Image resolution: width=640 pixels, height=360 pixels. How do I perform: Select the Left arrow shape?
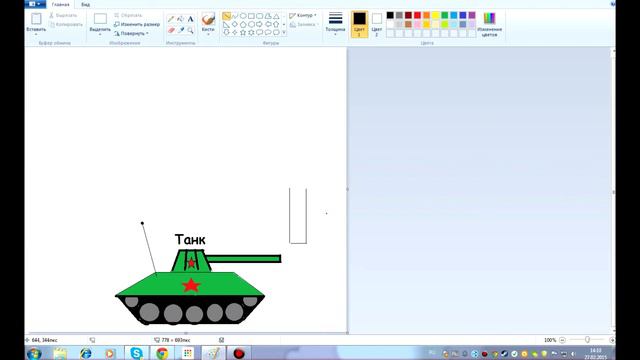tap(268, 24)
